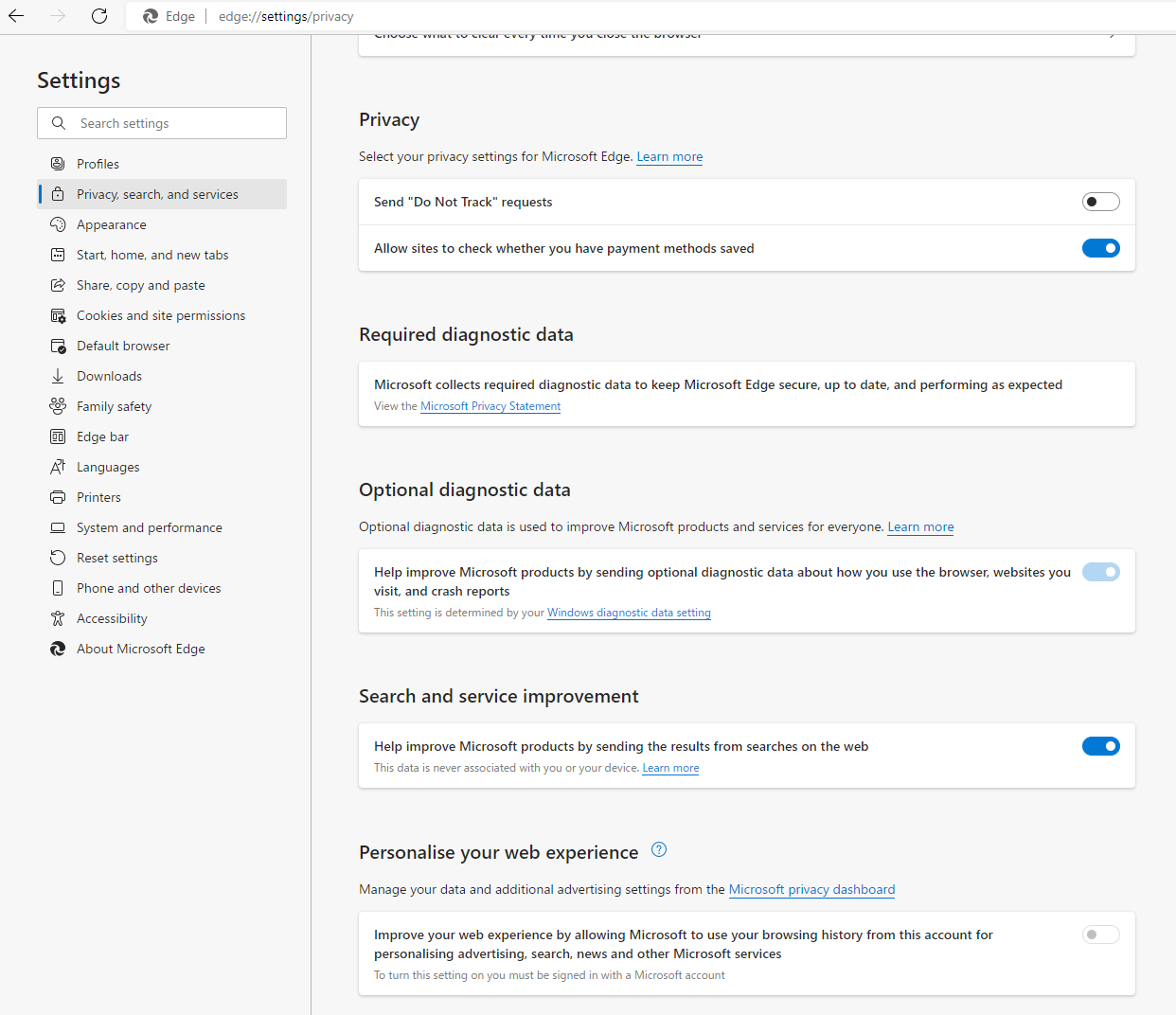Click Learn more under Optional diagnostic data
The height and width of the screenshot is (1015, 1176).
coord(920,527)
